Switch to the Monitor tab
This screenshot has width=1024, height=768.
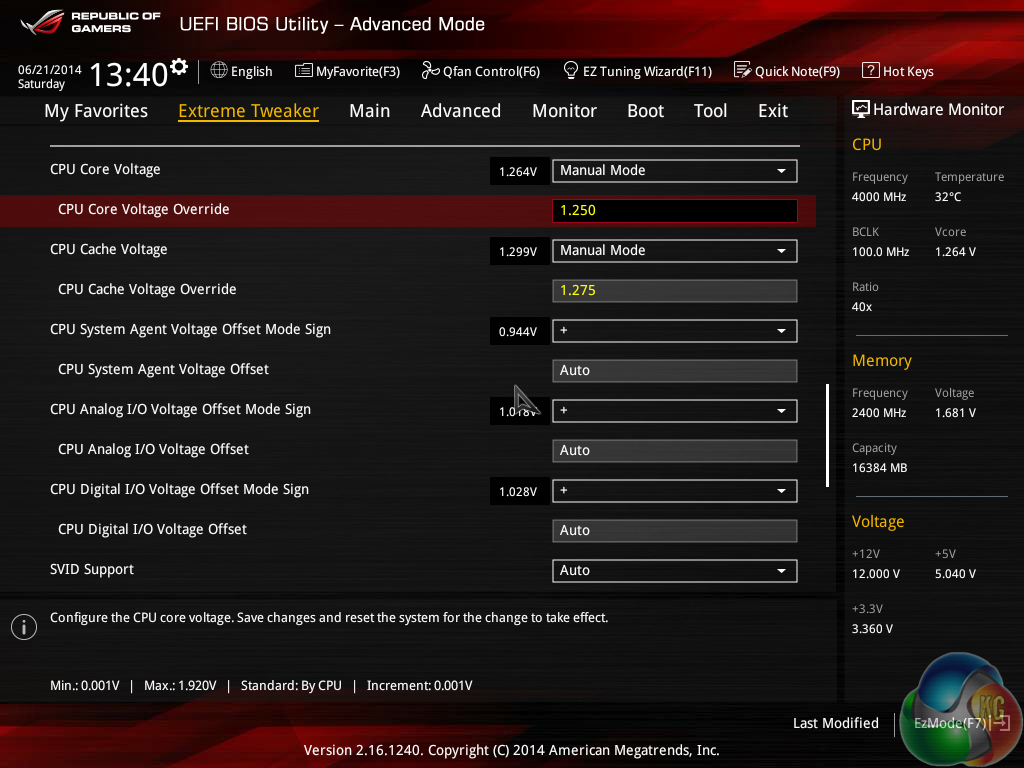[564, 111]
